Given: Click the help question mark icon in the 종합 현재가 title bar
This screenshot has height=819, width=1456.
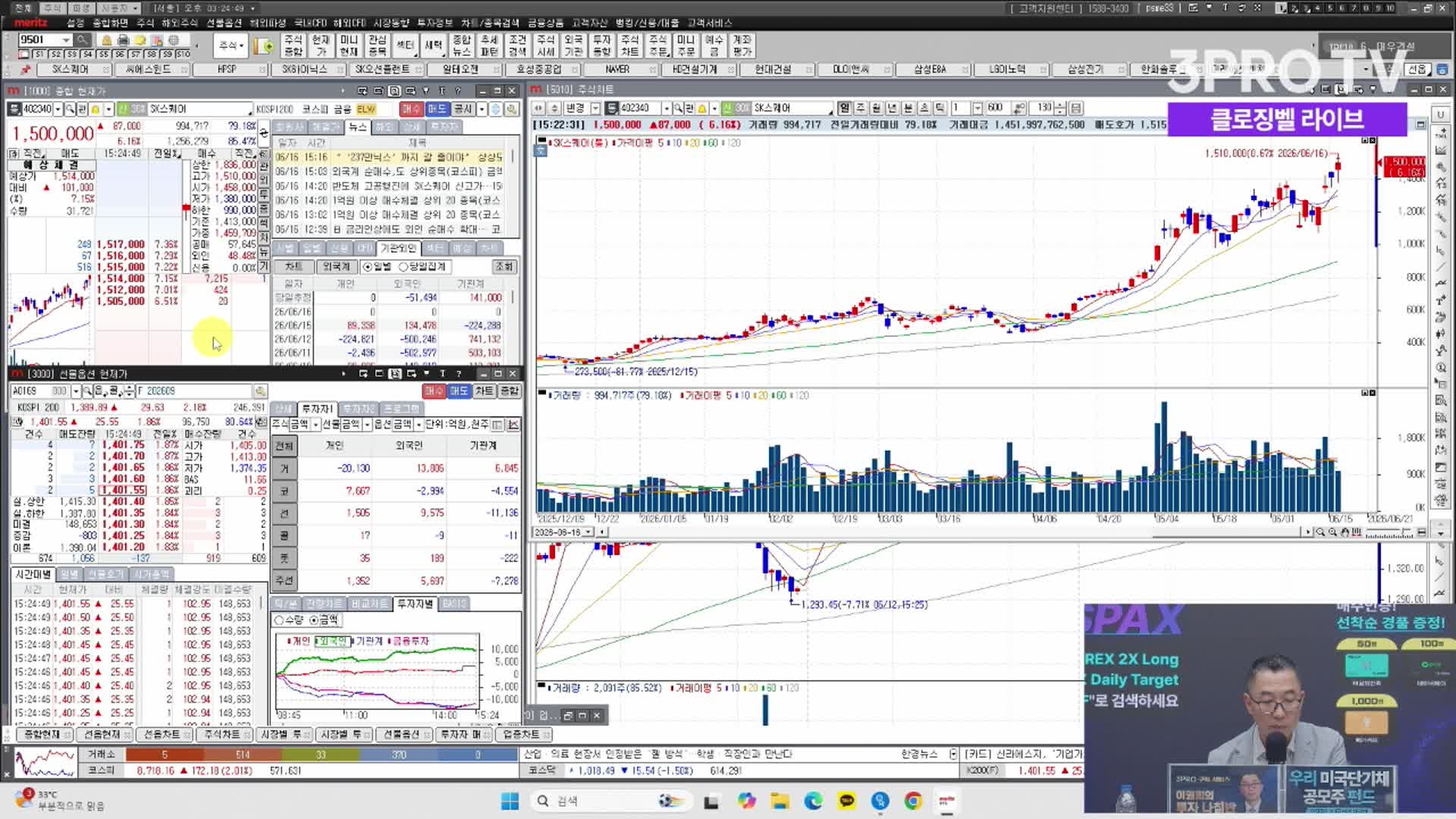Looking at the screenshot, I should click(x=458, y=90).
